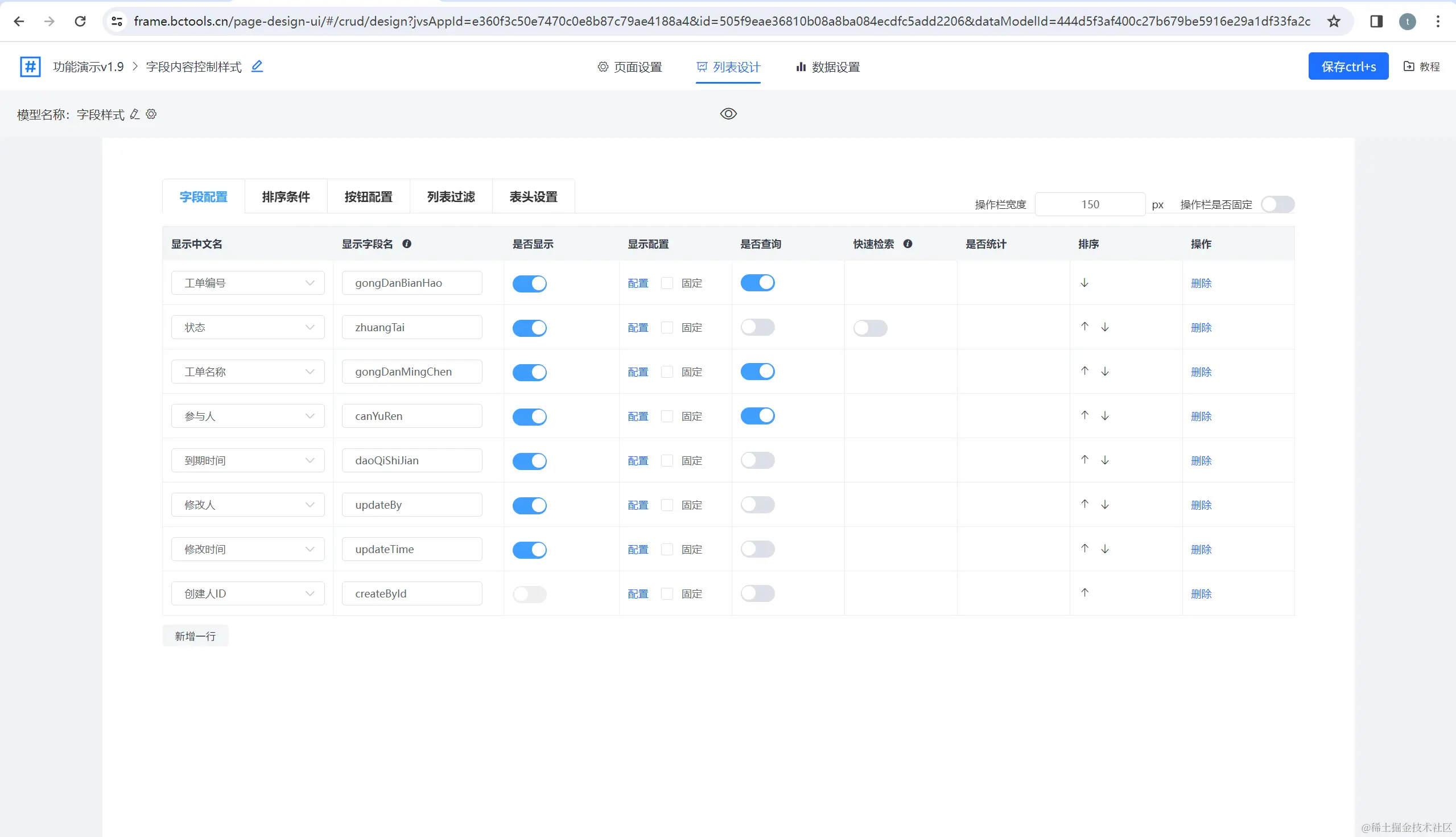Enable 是否显示 for createById row

529,594
